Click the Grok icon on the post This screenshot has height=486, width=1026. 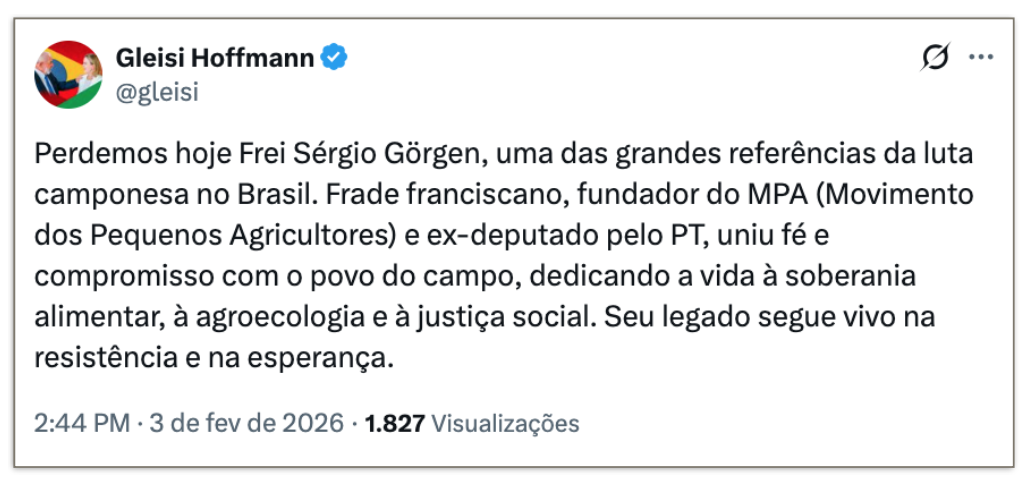pyautogui.click(x=935, y=59)
